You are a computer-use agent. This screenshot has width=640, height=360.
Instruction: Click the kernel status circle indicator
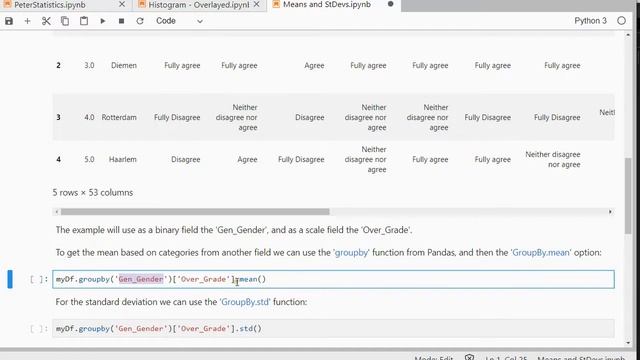[x=621, y=21]
